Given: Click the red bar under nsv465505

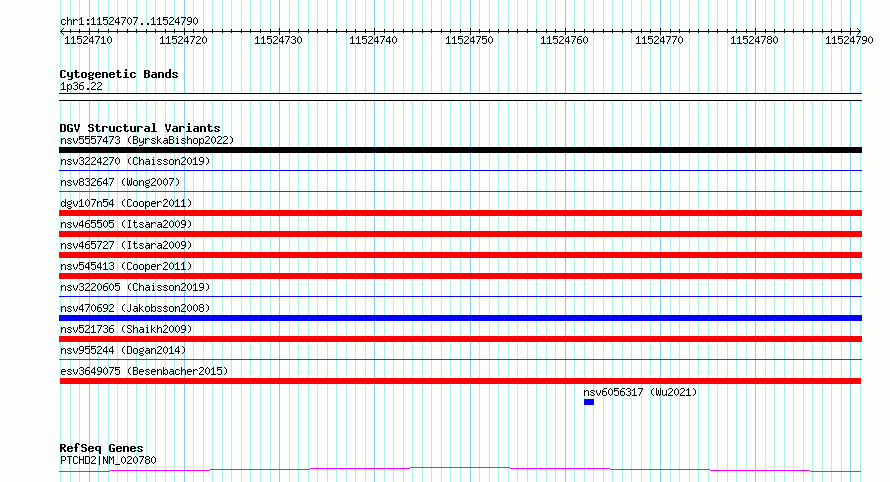Looking at the screenshot, I should [x=460, y=234].
